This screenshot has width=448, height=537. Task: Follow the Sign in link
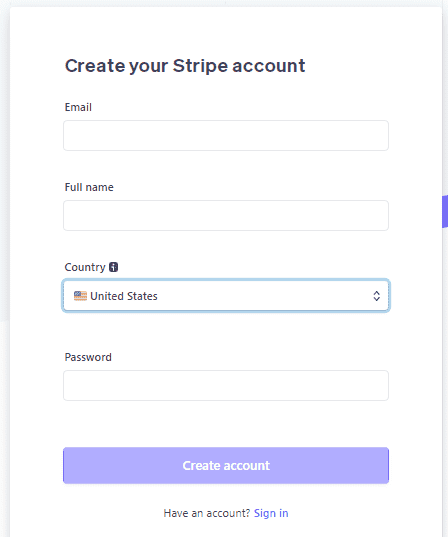(x=271, y=513)
